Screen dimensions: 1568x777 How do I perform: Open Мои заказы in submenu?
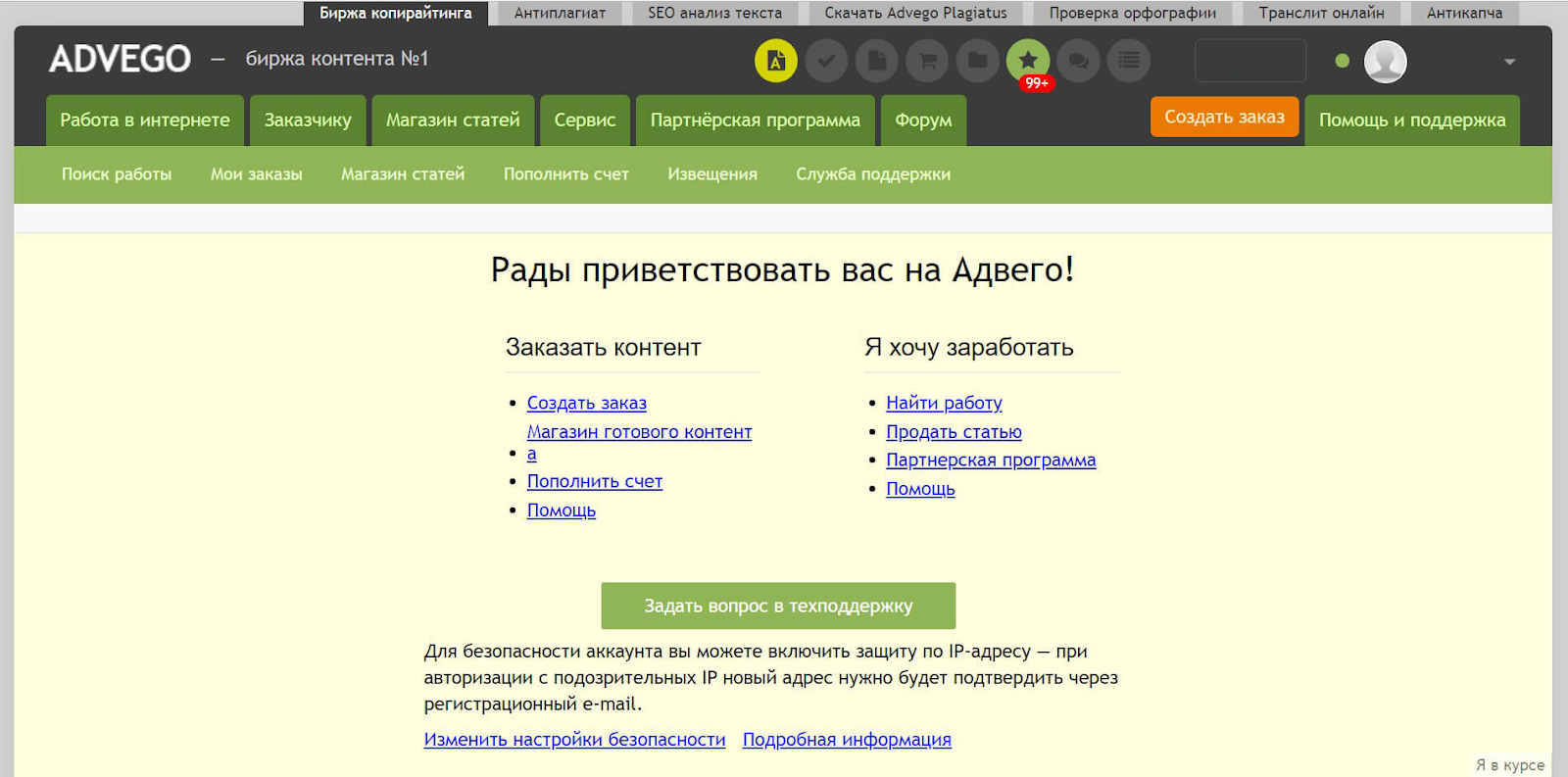257,174
